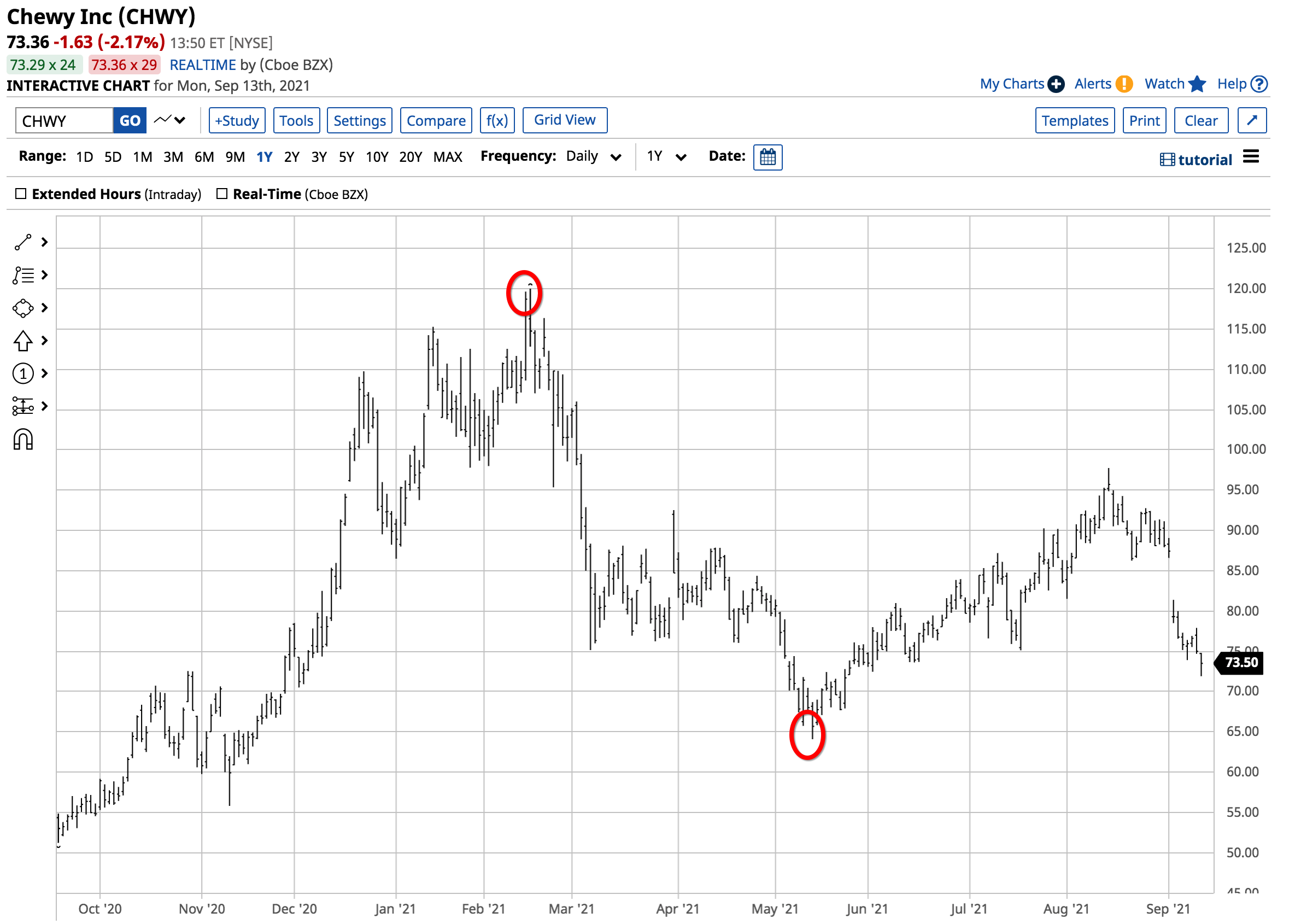Click the Print button
This screenshot has height=924, width=1289.
[x=1144, y=120]
